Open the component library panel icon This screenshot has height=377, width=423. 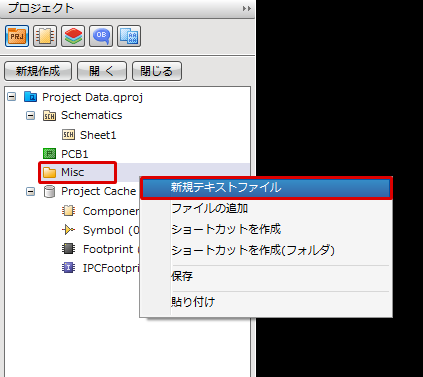point(45,36)
